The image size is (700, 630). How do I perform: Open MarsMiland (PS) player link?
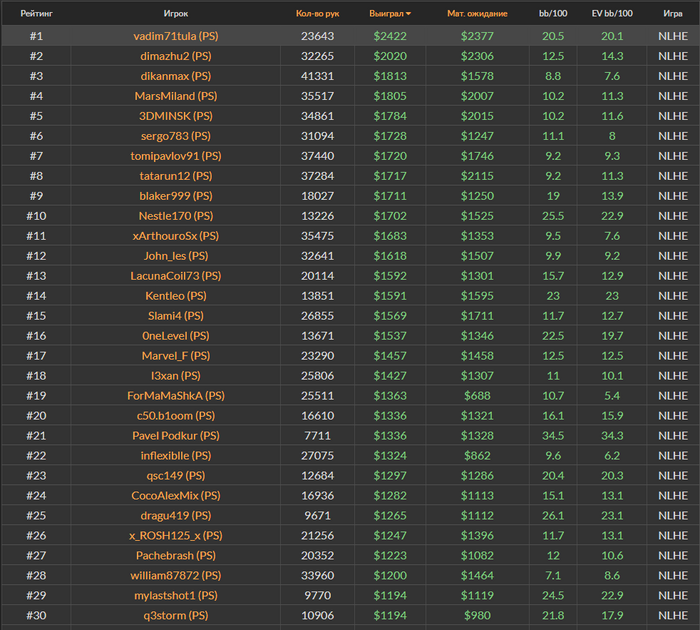click(175, 96)
